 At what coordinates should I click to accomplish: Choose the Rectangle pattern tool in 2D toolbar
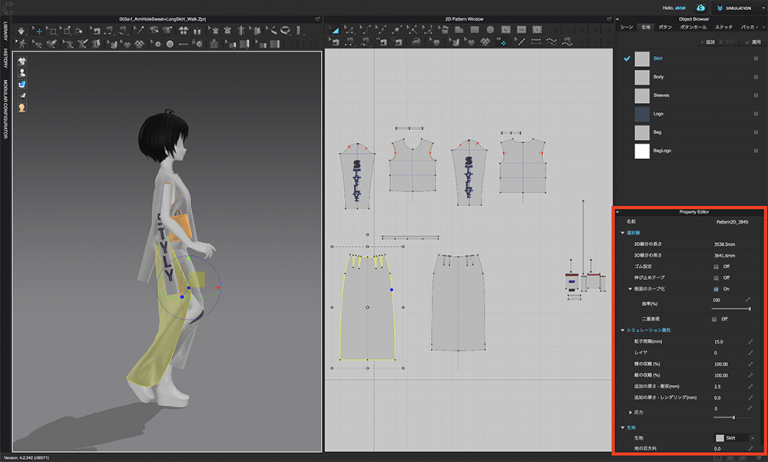(475, 30)
